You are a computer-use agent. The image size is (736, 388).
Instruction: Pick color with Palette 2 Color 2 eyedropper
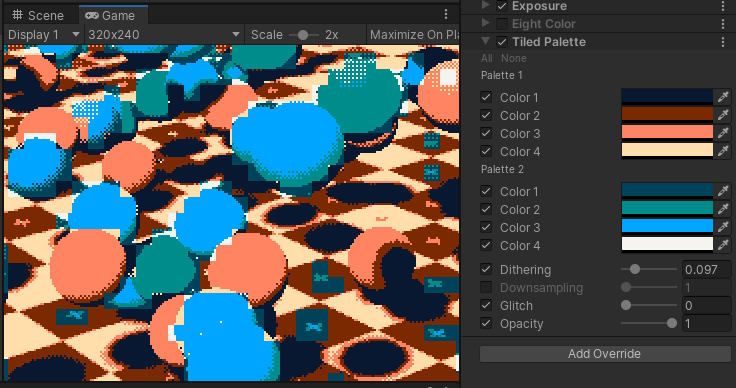click(x=722, y=209)
